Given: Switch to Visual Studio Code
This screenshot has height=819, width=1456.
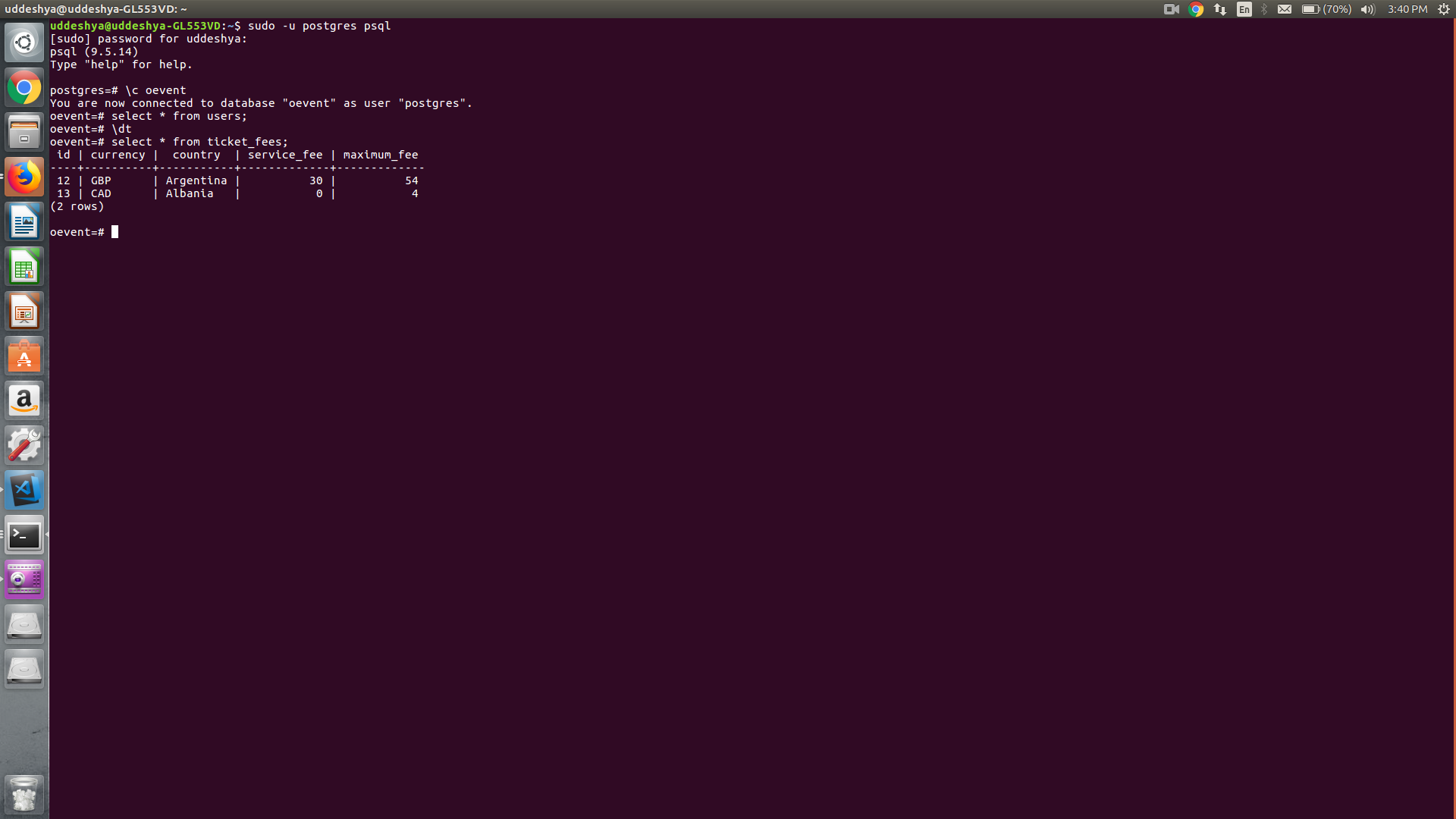Looking at the screenshot, I should [x=24, y=490].
